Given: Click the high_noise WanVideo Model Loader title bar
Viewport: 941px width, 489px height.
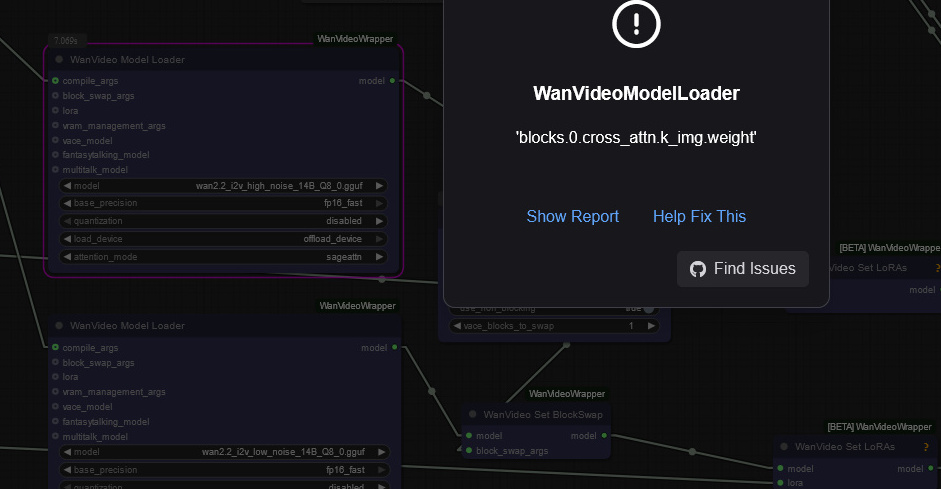Looking at the screenshot, I should tap(223, 59).
